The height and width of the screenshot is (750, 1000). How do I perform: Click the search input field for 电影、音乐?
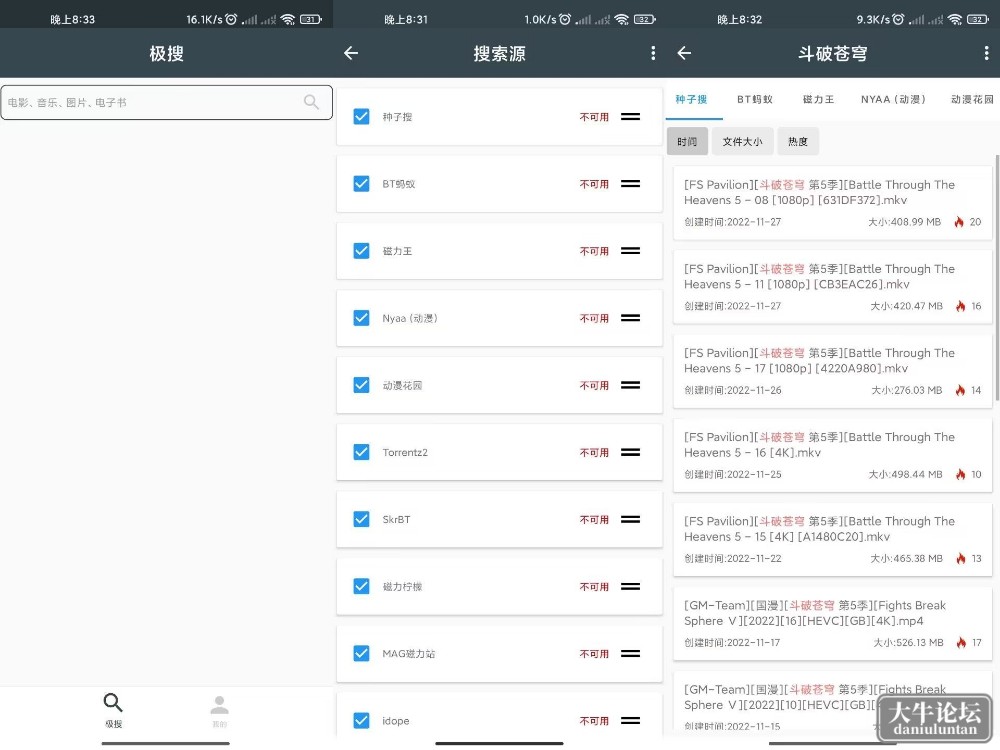pos(166,102)
